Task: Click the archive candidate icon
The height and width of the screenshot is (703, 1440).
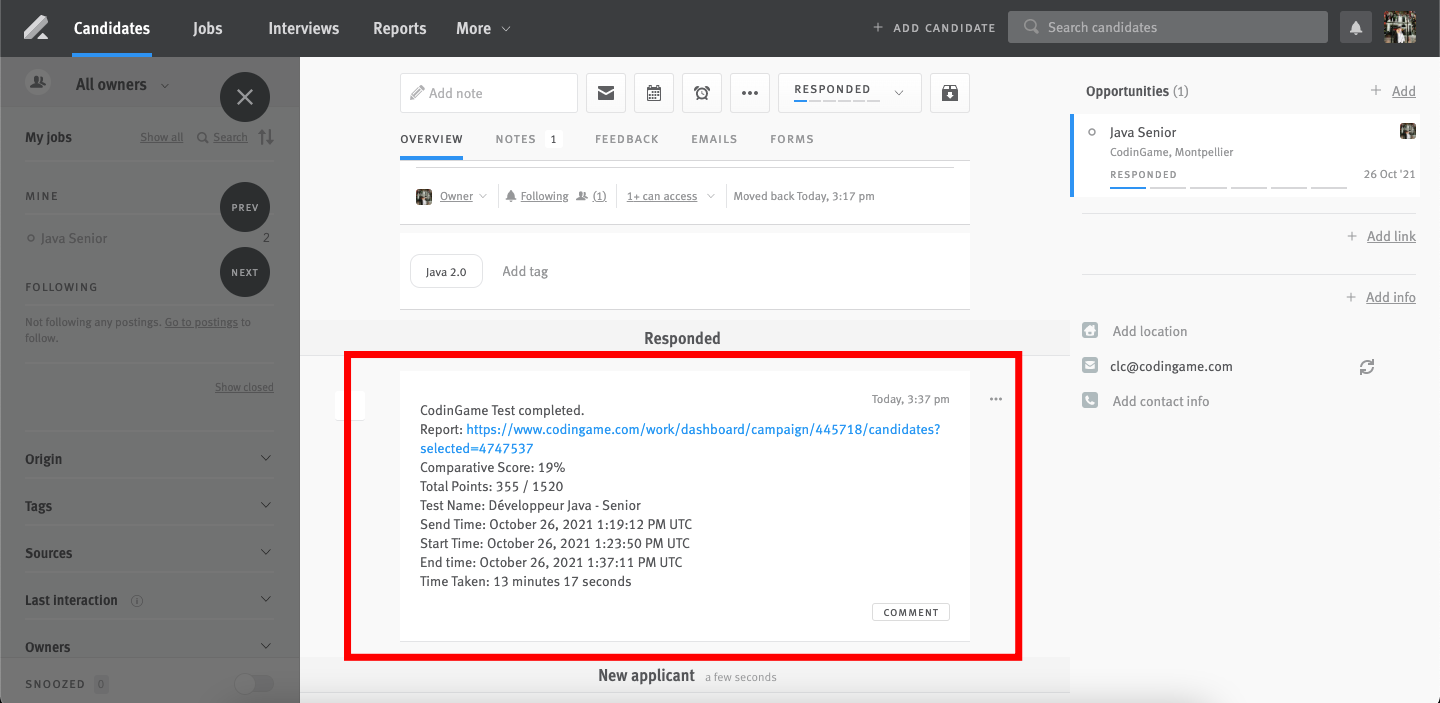Action: 950,93
